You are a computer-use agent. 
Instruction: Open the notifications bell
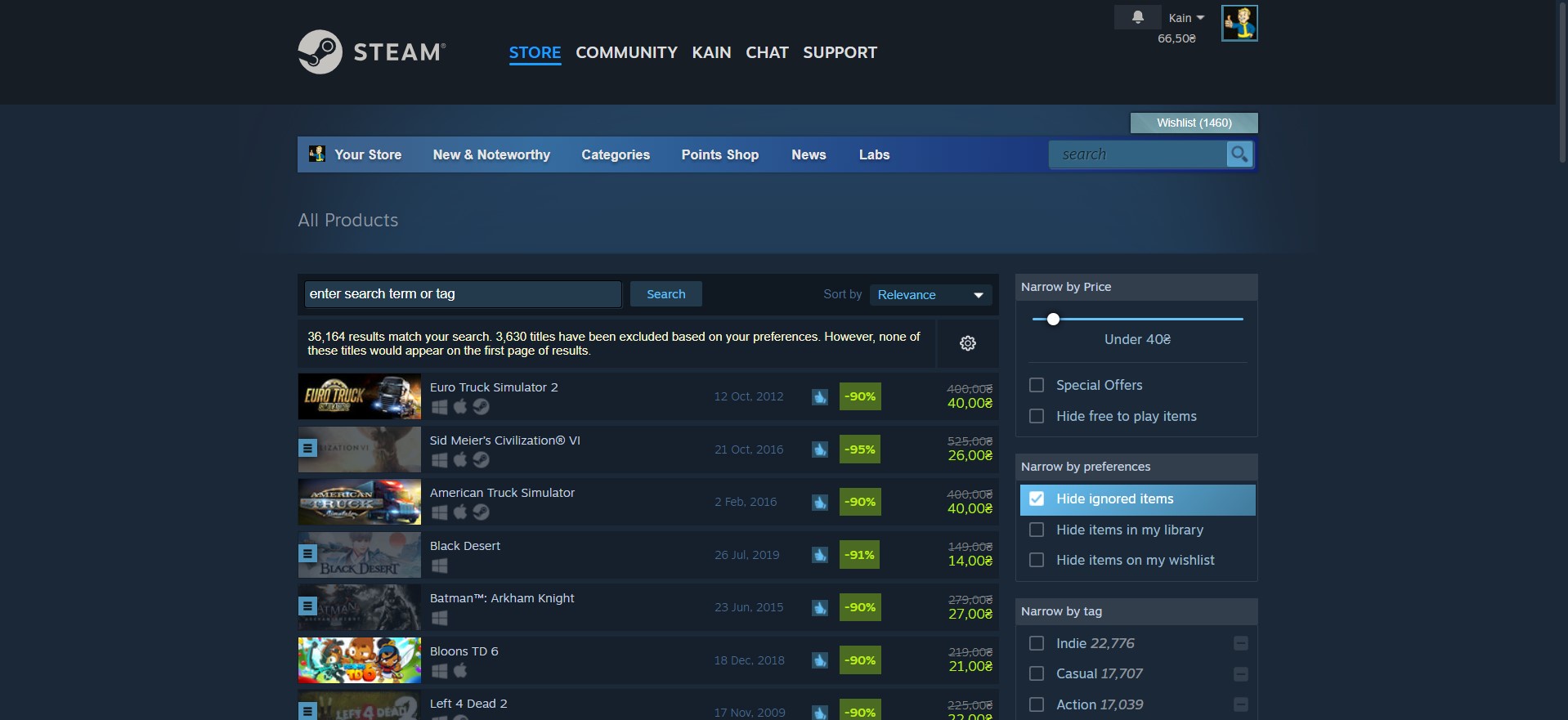point(1137,17)
